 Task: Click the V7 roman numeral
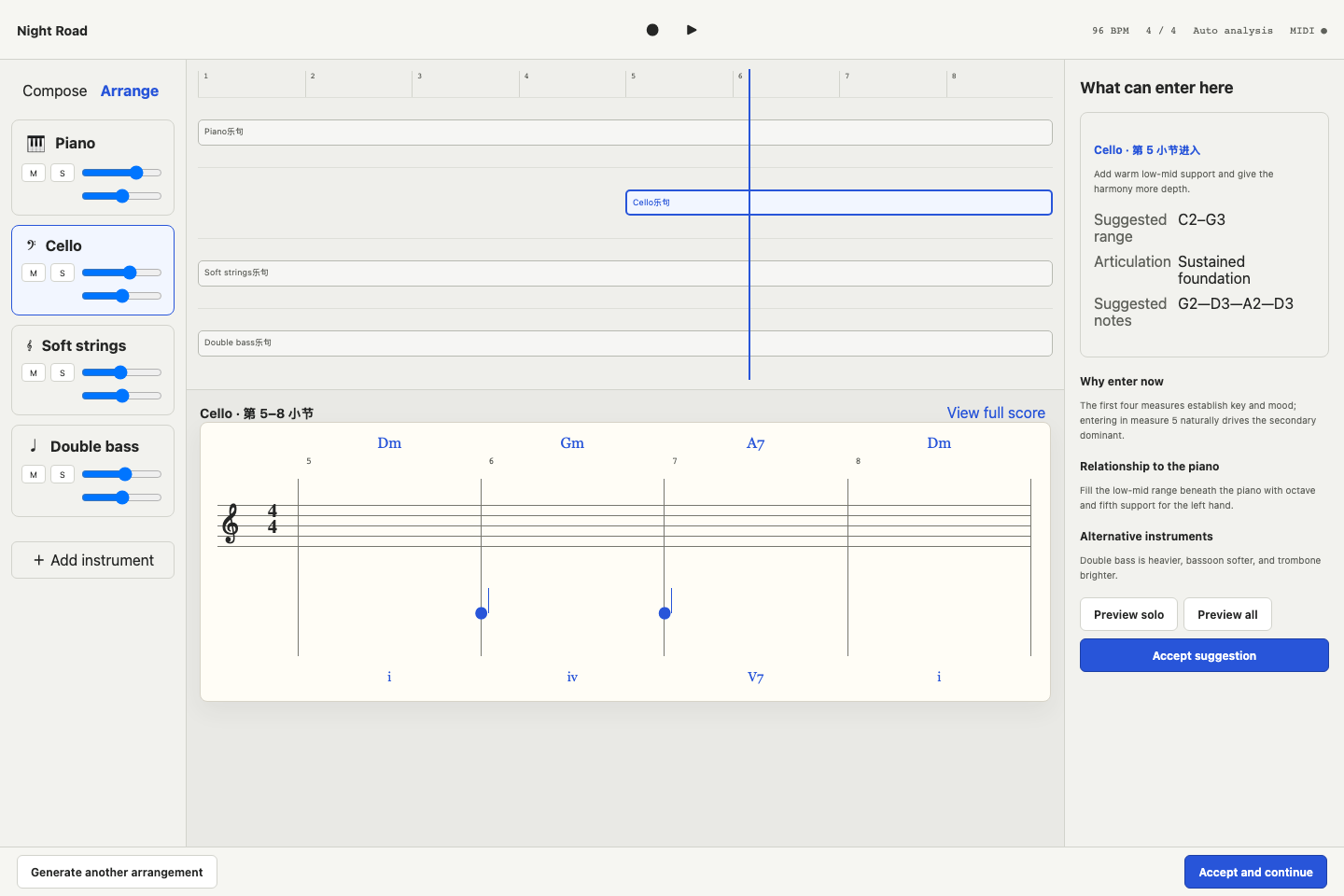point(756,677)
